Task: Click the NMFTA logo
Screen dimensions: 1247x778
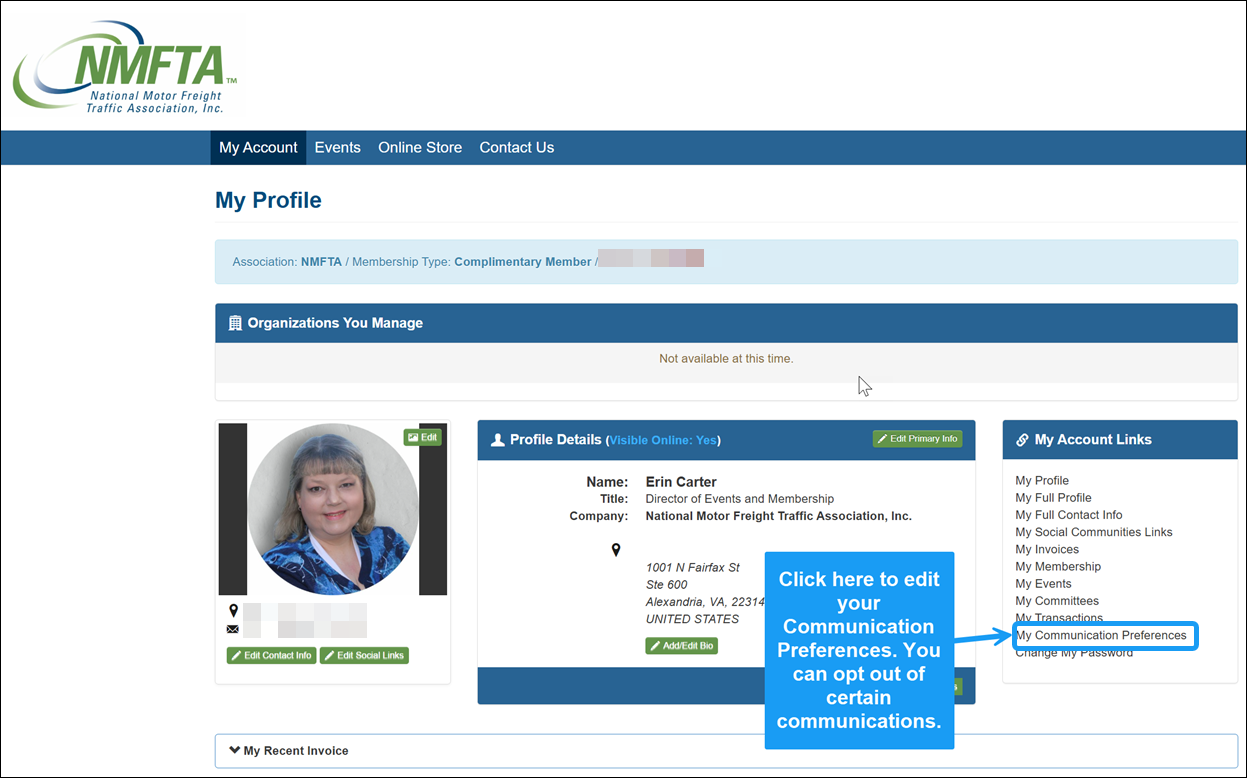Action: point(125,69)
